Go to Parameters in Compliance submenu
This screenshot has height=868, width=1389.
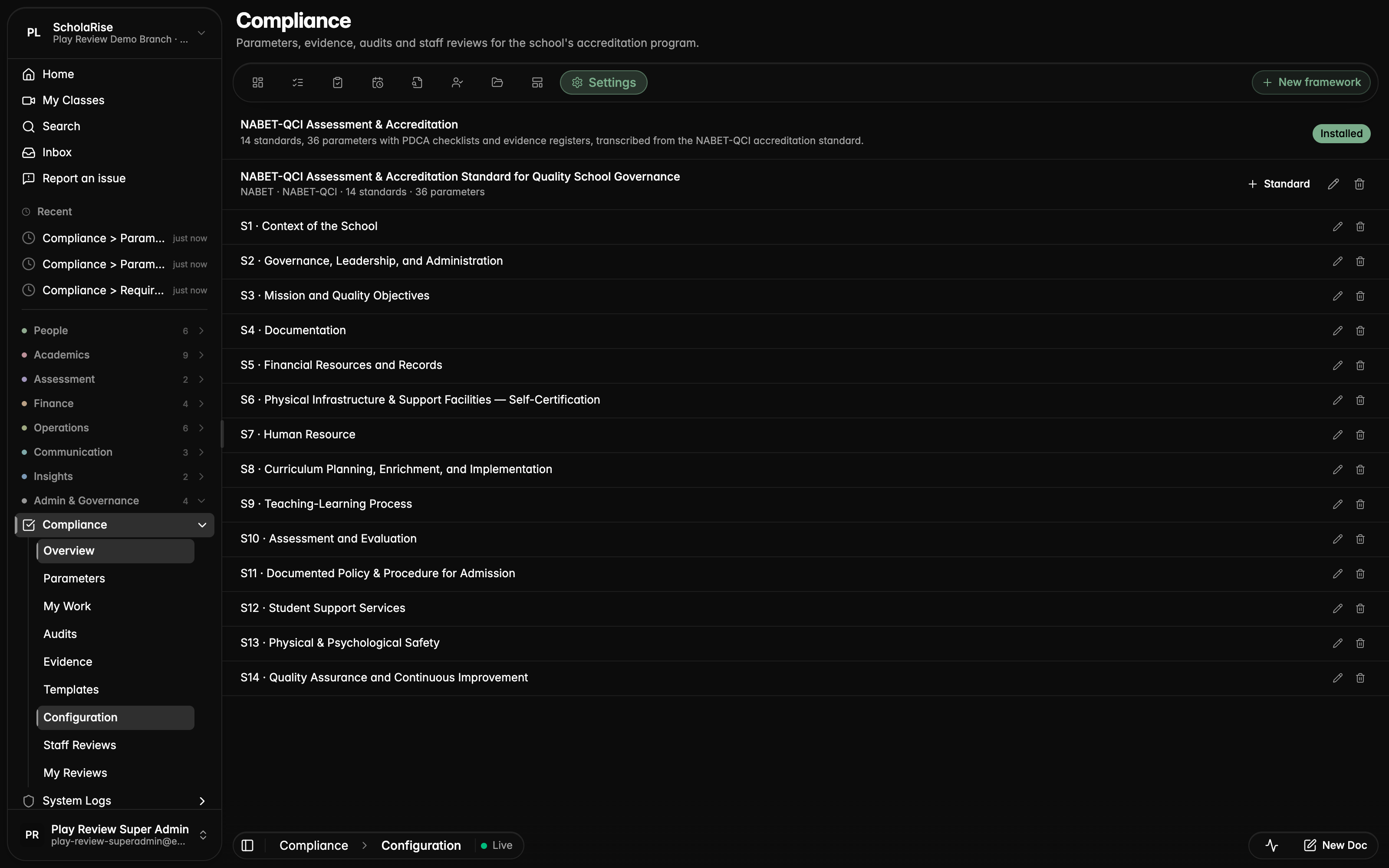115,579
